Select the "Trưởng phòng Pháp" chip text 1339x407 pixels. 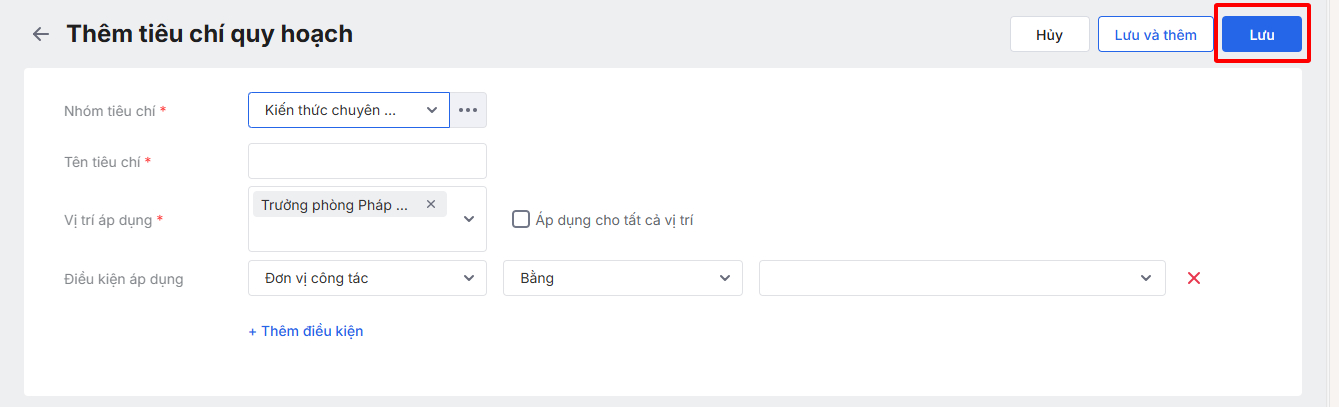(334, 204)
